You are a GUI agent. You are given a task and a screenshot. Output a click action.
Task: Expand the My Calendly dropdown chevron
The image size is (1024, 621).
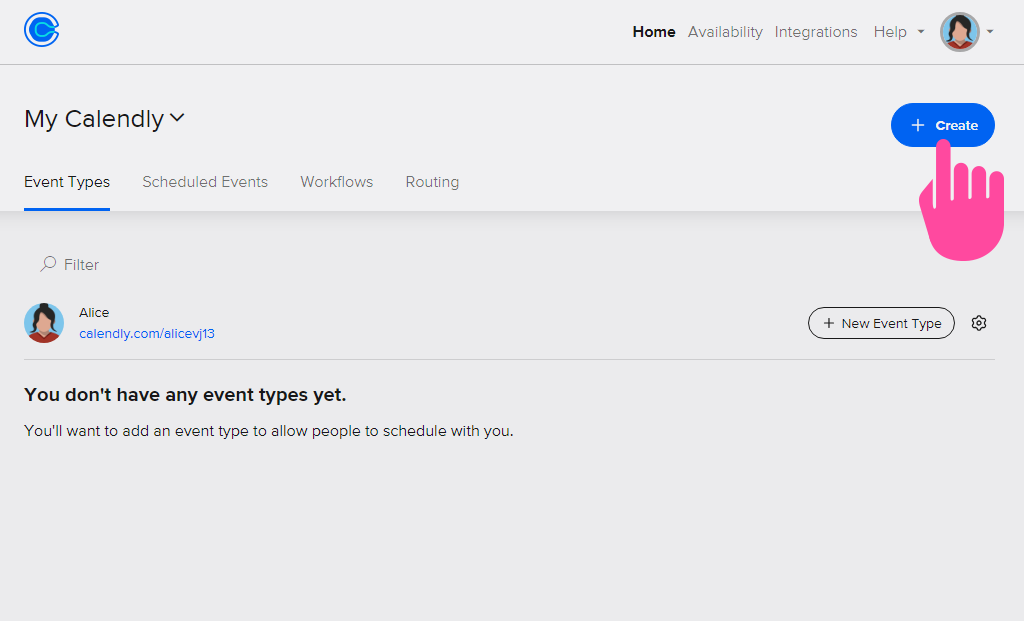click(x=177, y=118)
